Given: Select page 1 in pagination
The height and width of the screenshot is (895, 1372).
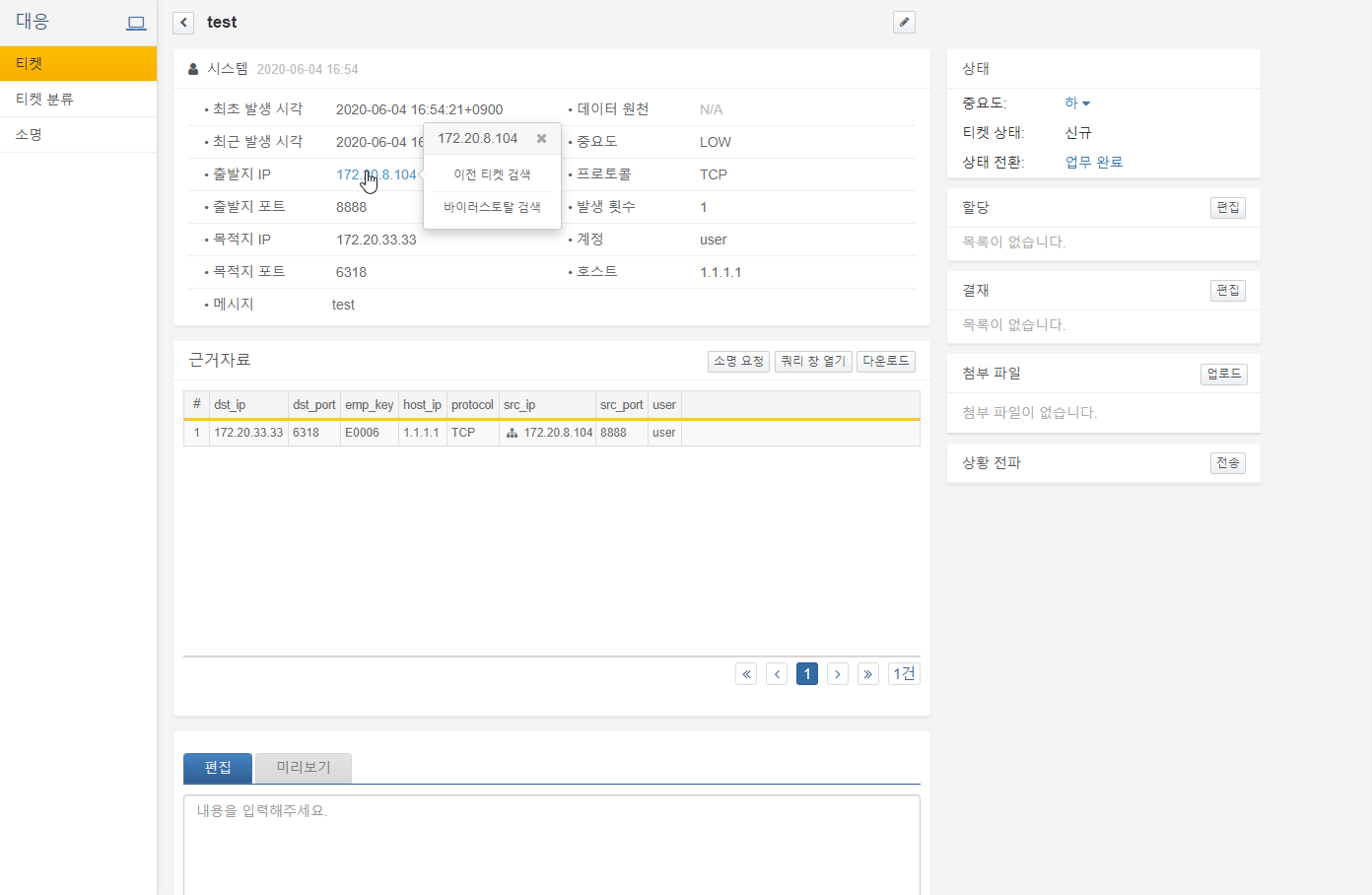Looking at the screenshot, I should pos(807,674).
